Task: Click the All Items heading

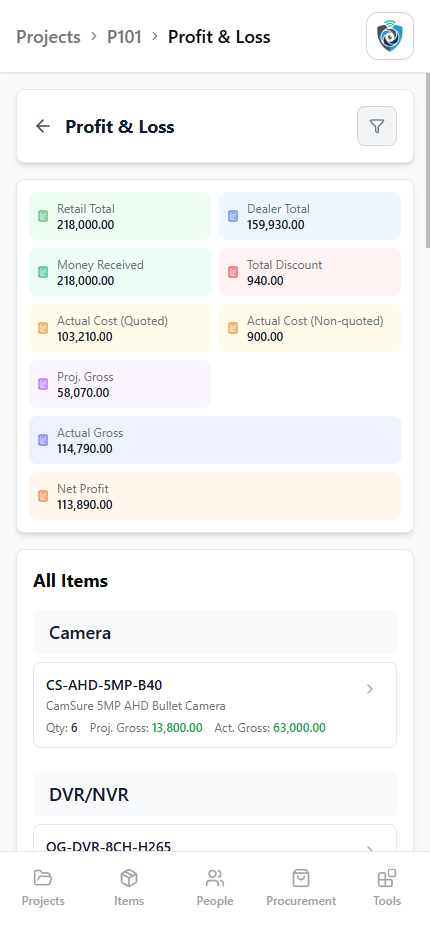Action: [x=71, y=581]
